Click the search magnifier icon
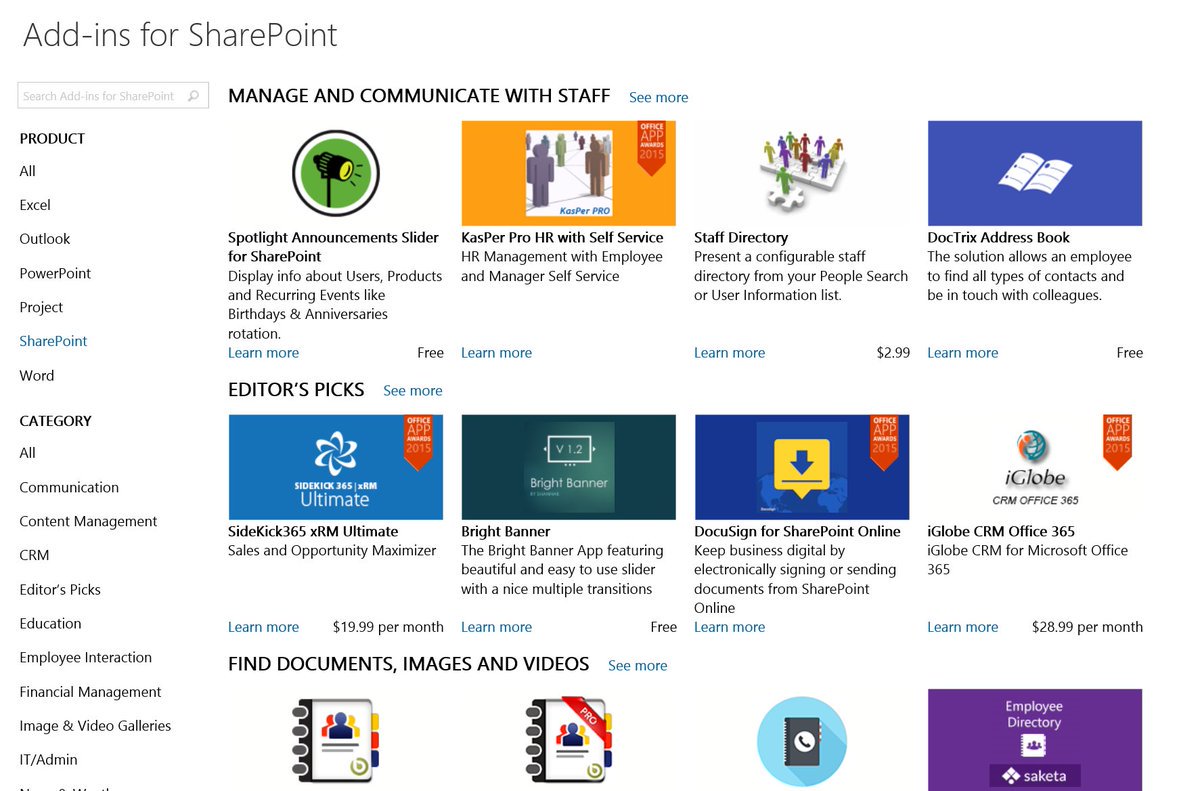This screenshot has width=1200, height=791. coord(194,96)
